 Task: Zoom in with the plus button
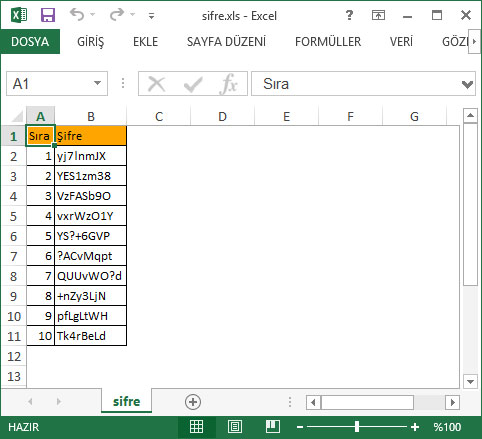coord(415,427)
